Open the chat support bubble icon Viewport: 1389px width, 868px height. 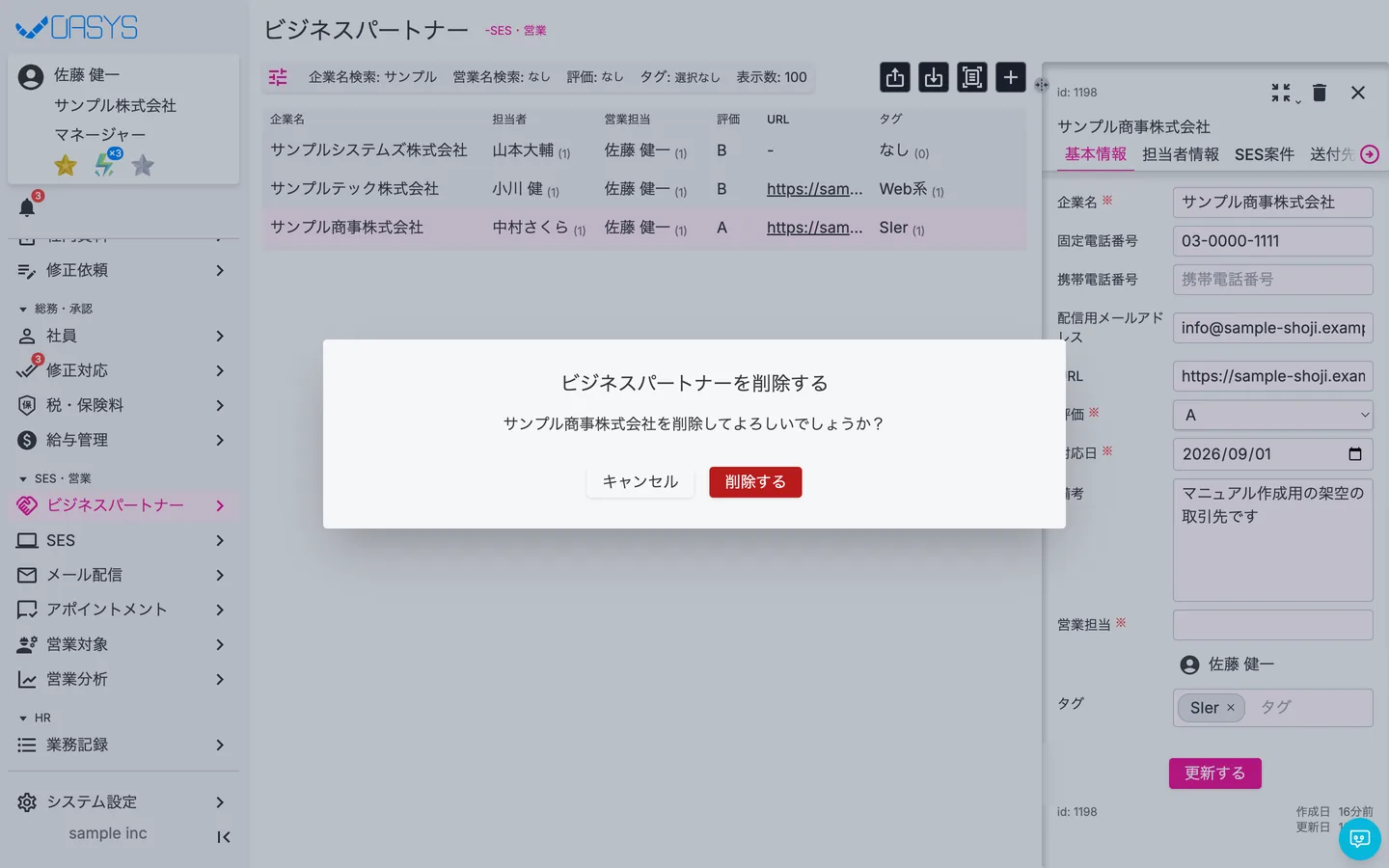tap(1360, 839)
